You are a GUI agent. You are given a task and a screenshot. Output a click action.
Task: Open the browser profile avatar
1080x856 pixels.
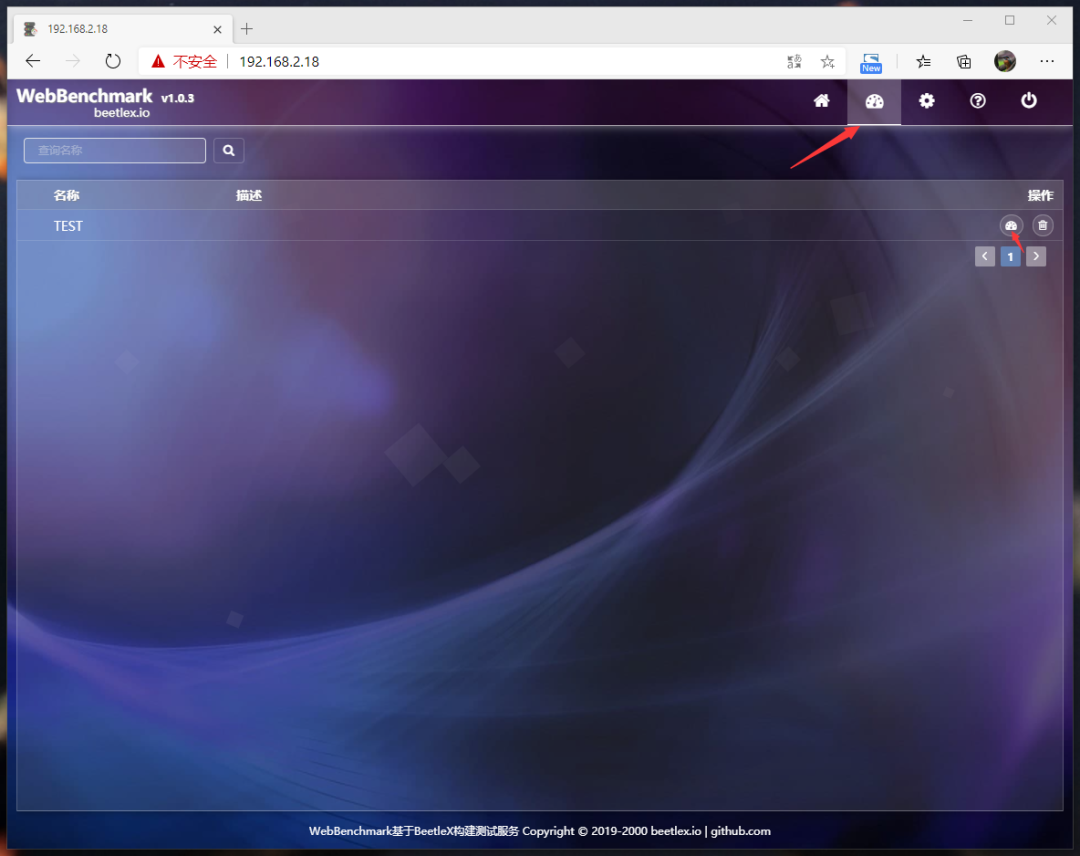pyautogui.click(x=1005, y=61)
